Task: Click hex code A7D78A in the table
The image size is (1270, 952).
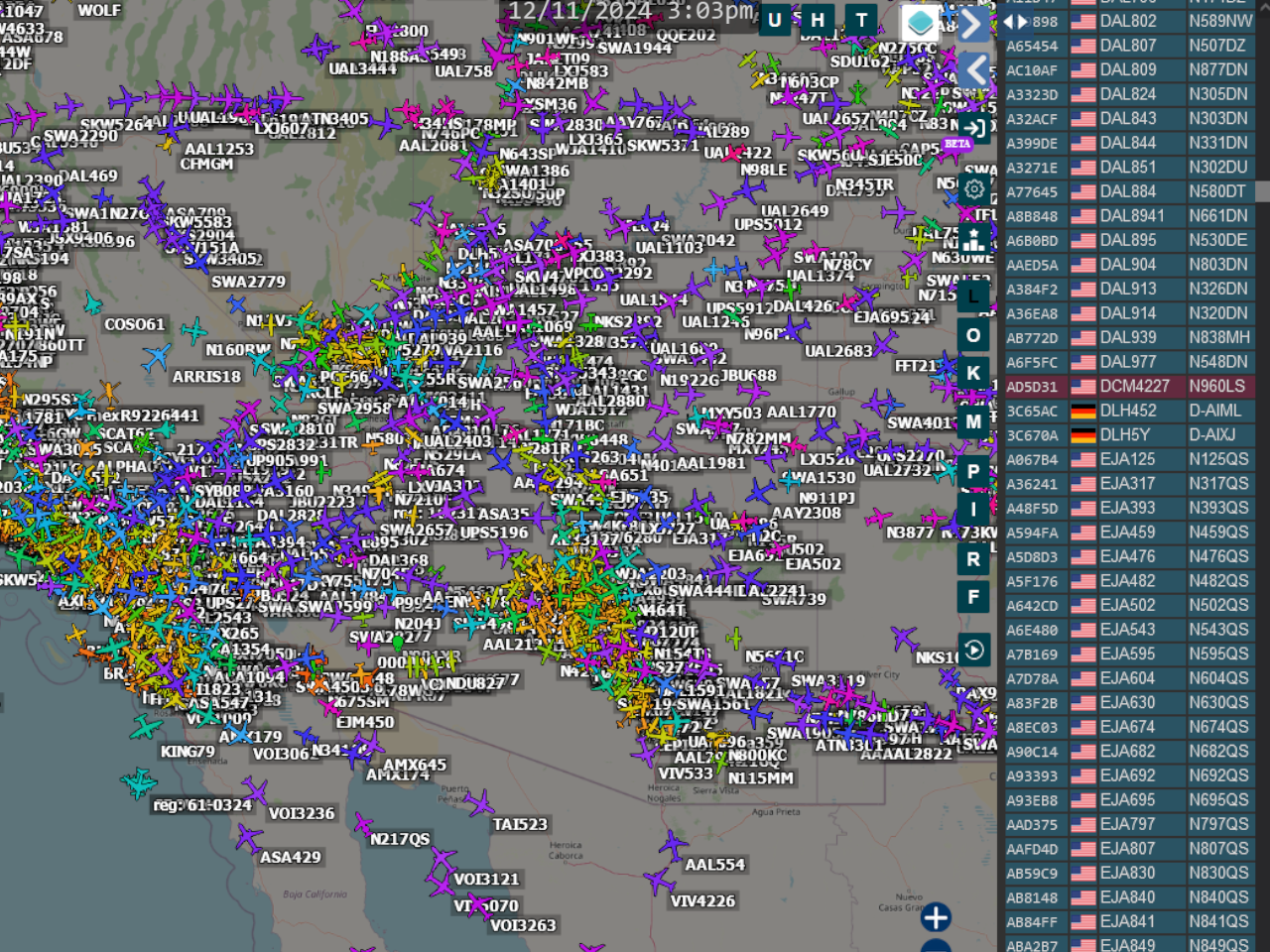Action: [1032, 679]
